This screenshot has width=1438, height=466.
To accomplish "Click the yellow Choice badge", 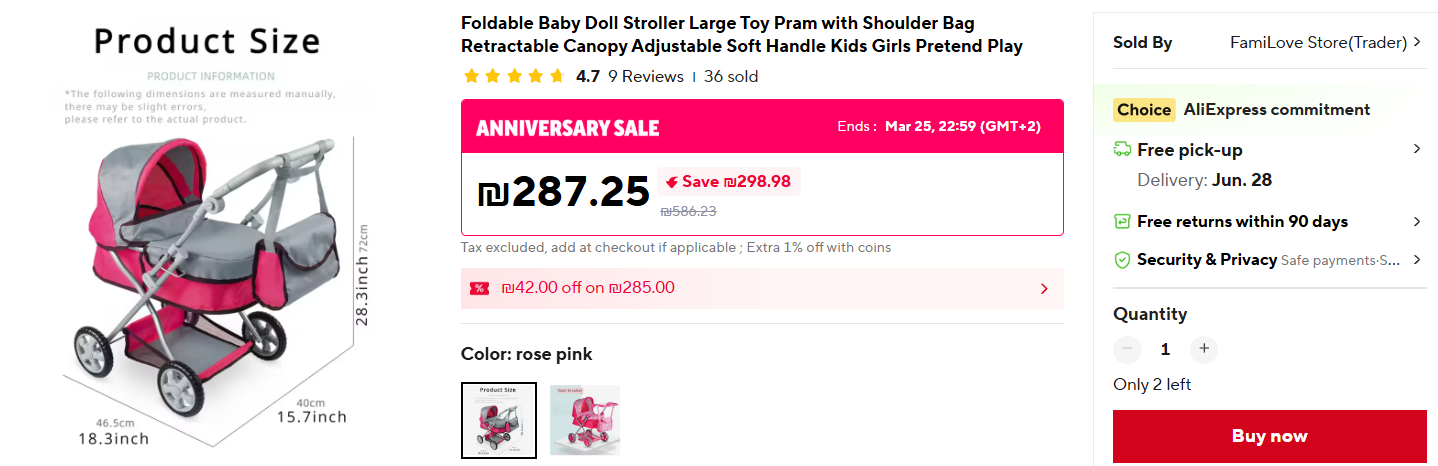I will [x=1143, y=110].
